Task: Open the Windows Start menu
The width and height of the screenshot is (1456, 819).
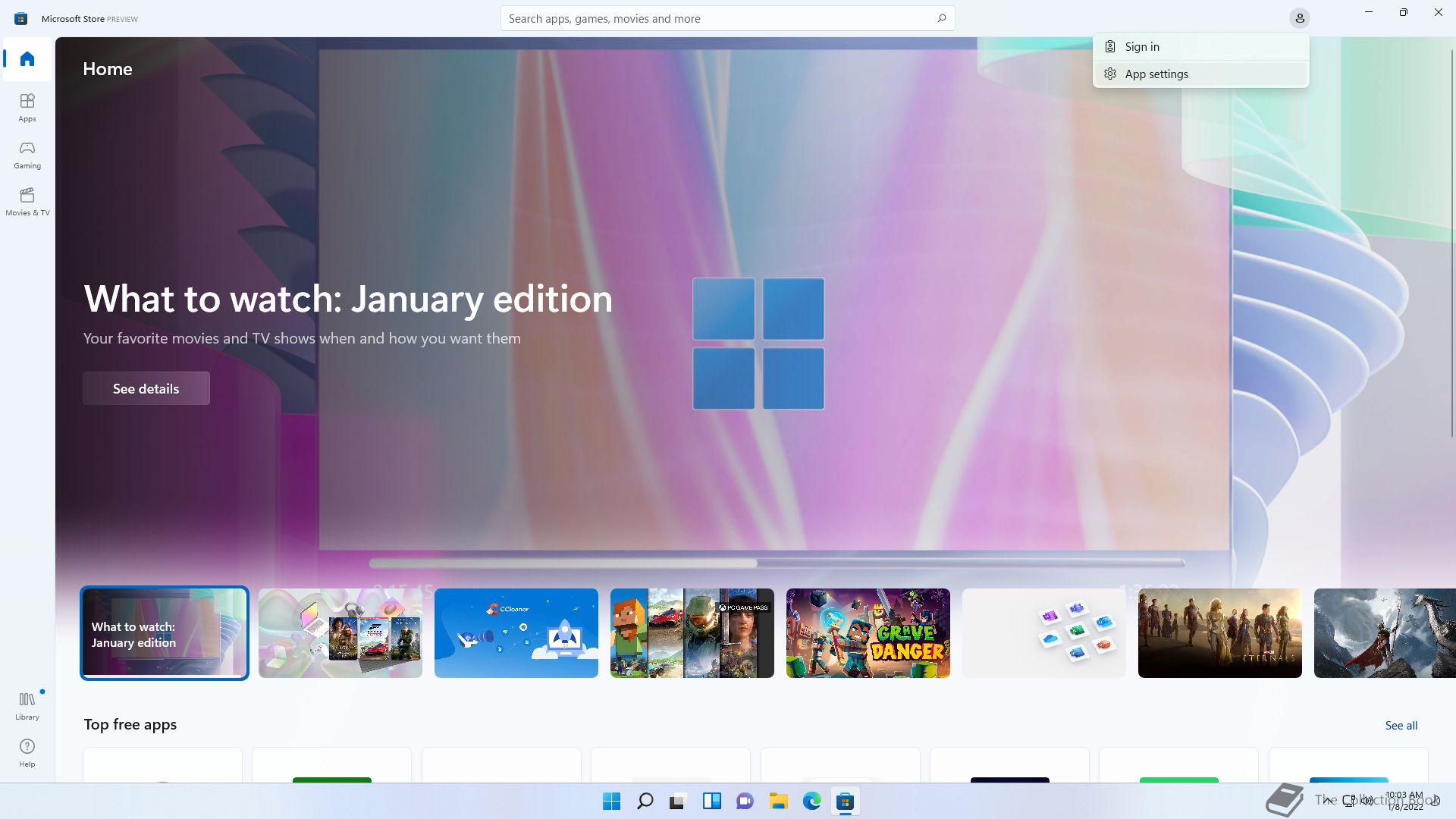Action: click(611, 801)
